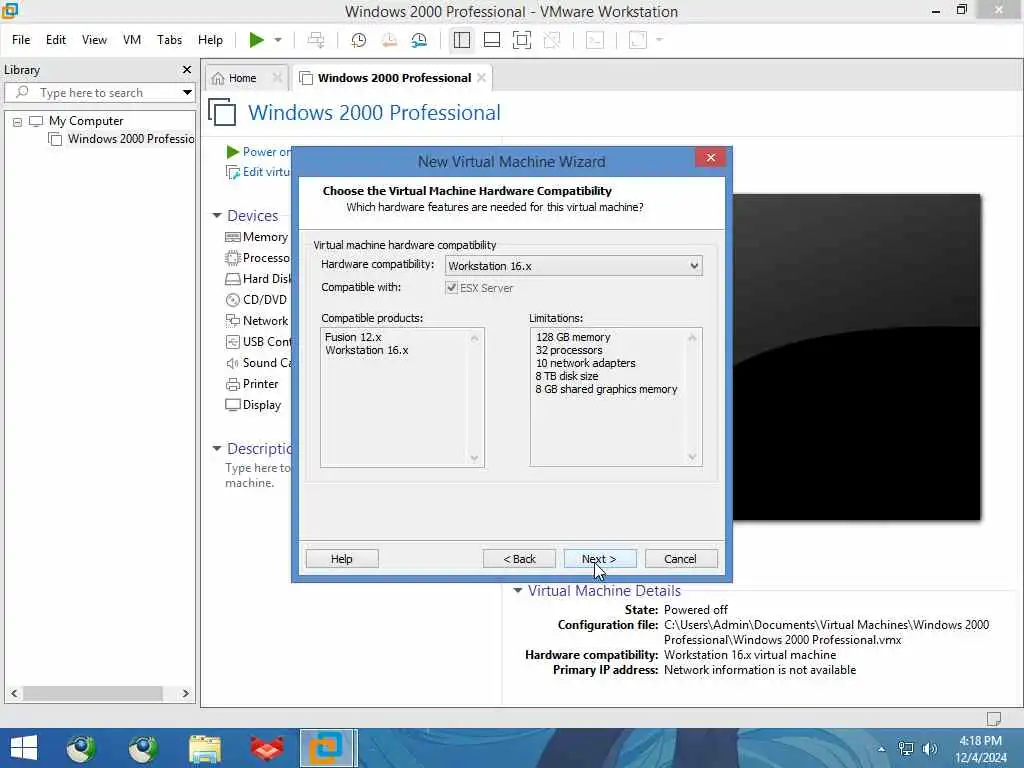Open the power options dropdown arrow in toolbar
The width and height of the screenshot is (1024, 768).
coord(278,40)
